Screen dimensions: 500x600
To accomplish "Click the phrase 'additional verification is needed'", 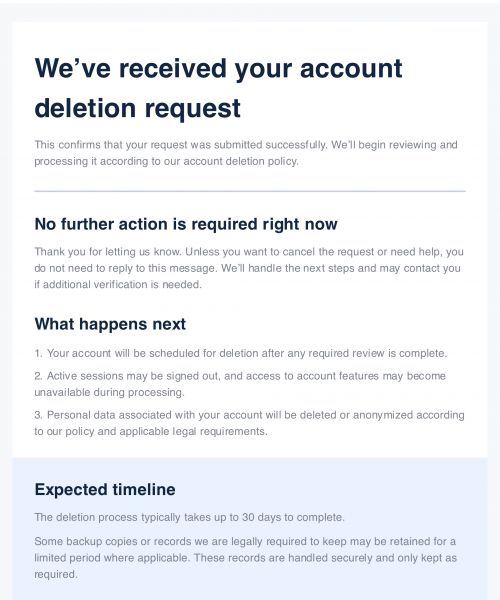I will [x=122, y=285].
